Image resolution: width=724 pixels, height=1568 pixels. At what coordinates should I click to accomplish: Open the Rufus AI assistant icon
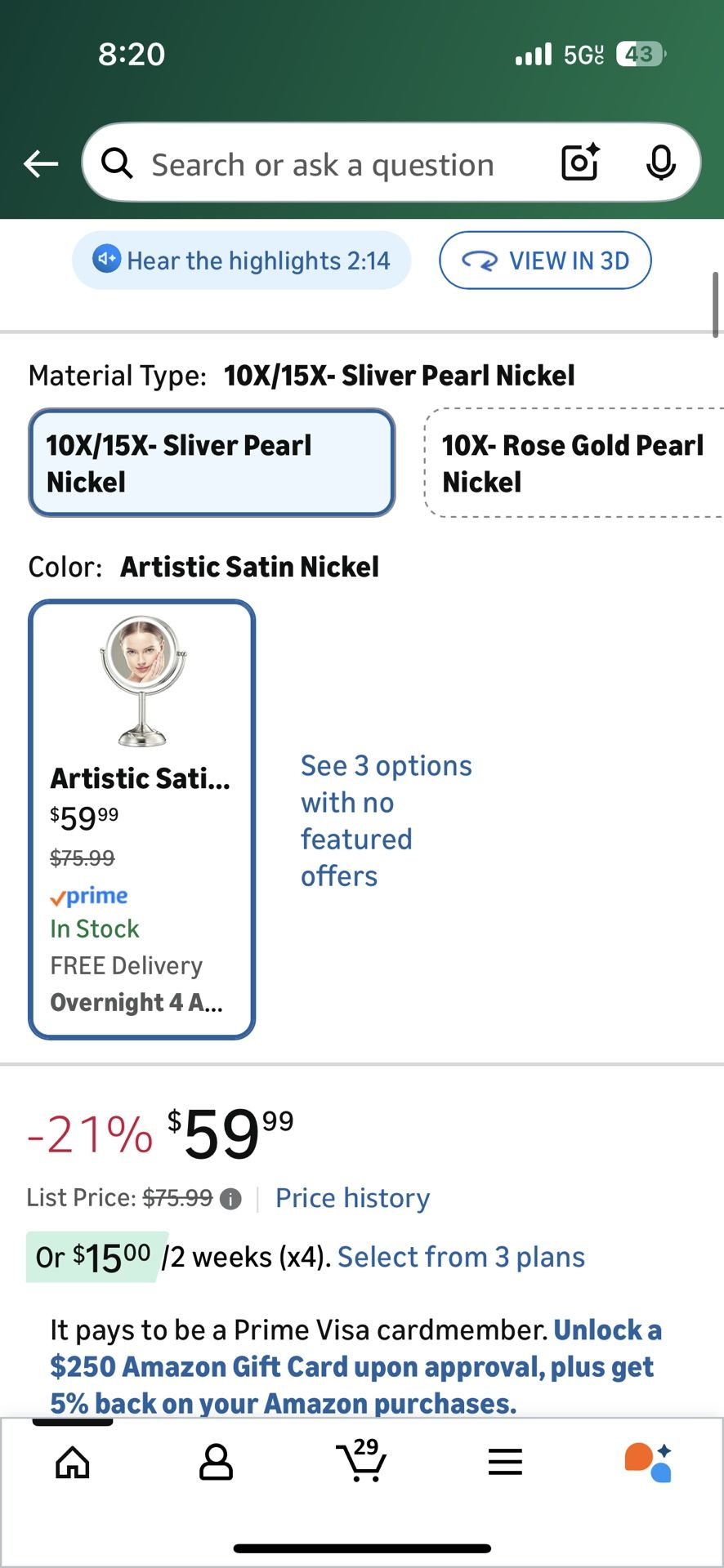(x=648, y=1462)
